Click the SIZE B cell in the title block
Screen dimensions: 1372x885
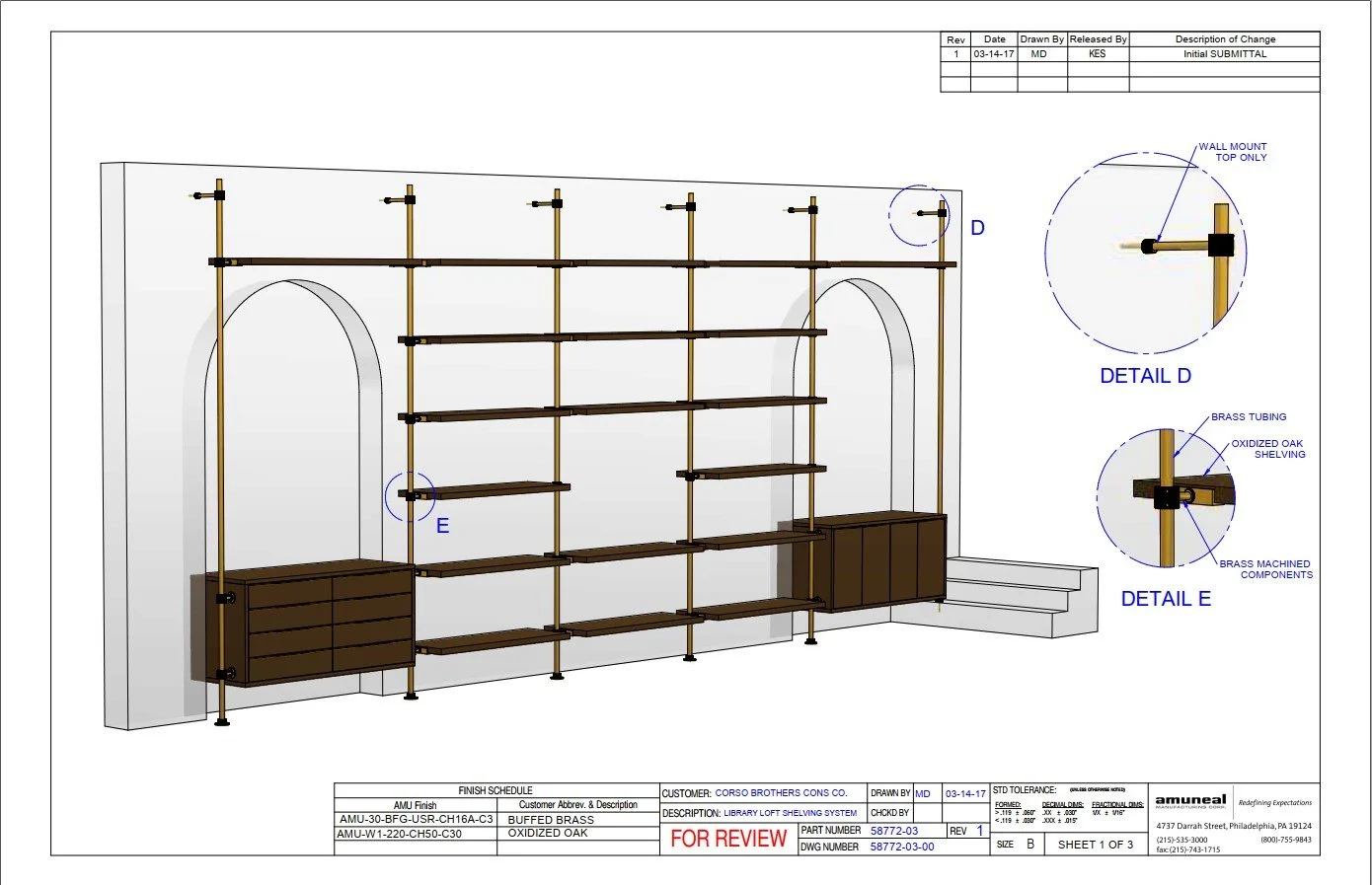click(x=1016, y=845)
